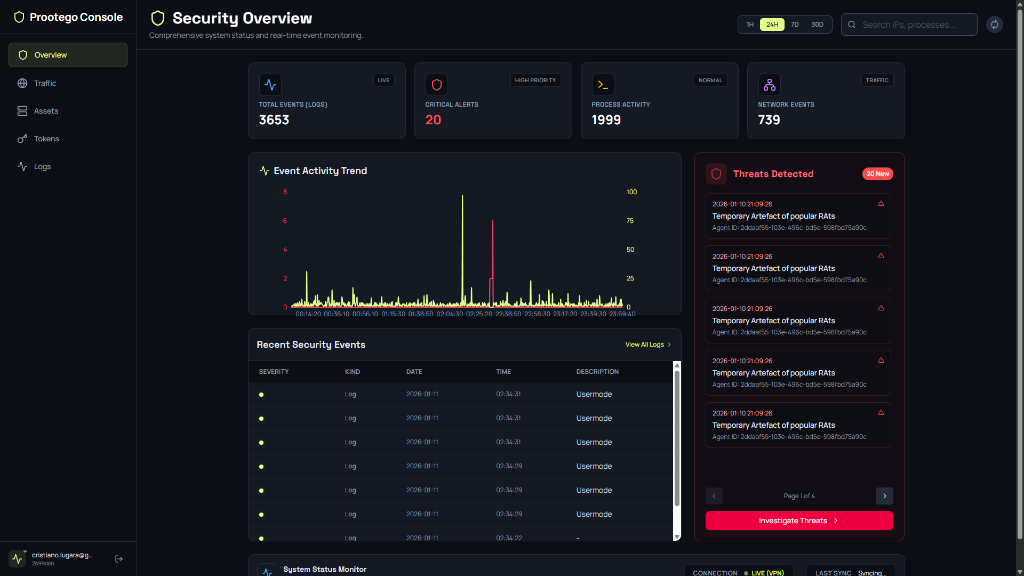Click the logout arrow next to user avatar
Screen dimensions: 1024x576
[x=118, y=558]
